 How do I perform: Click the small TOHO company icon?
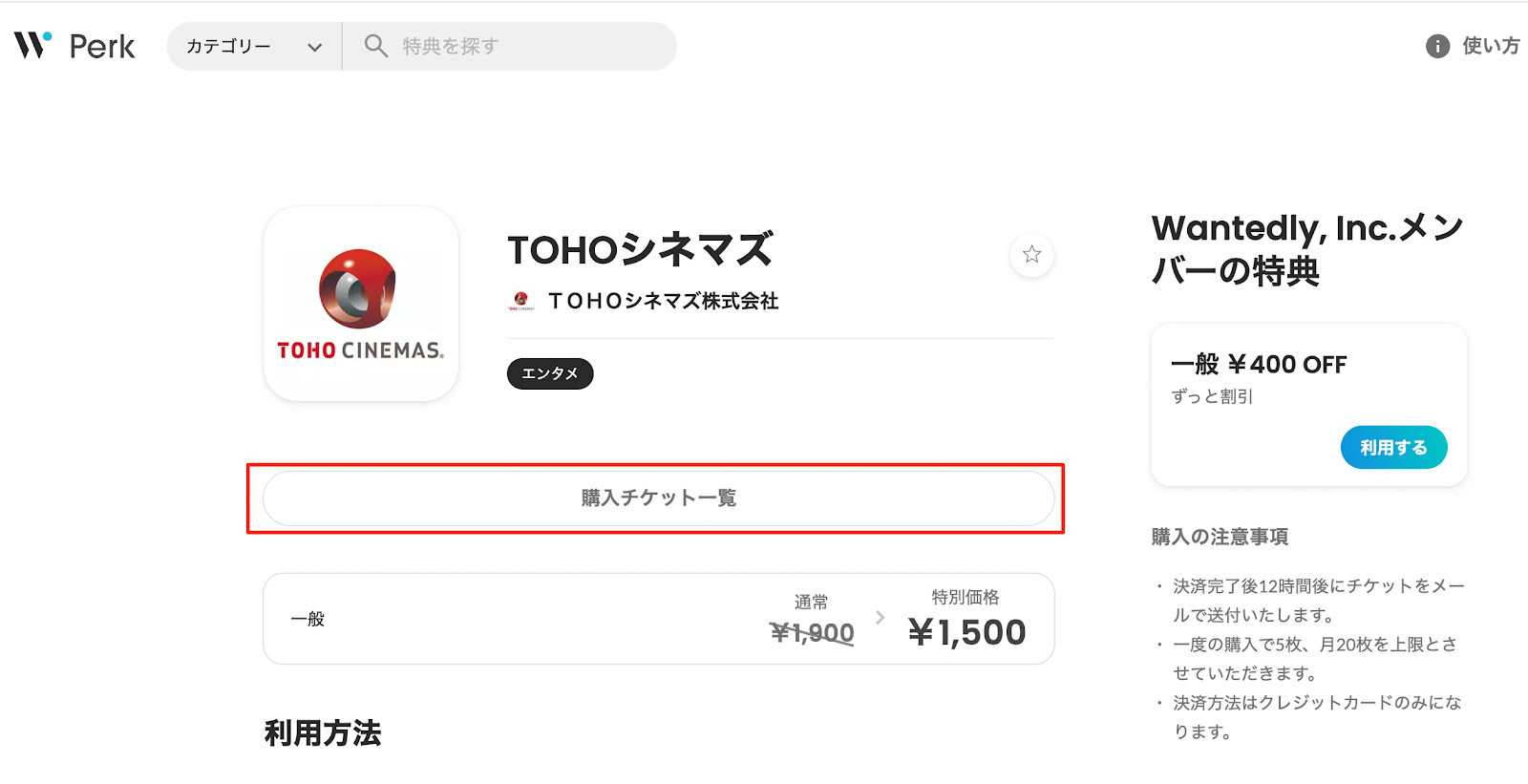(x=521, y=301)
